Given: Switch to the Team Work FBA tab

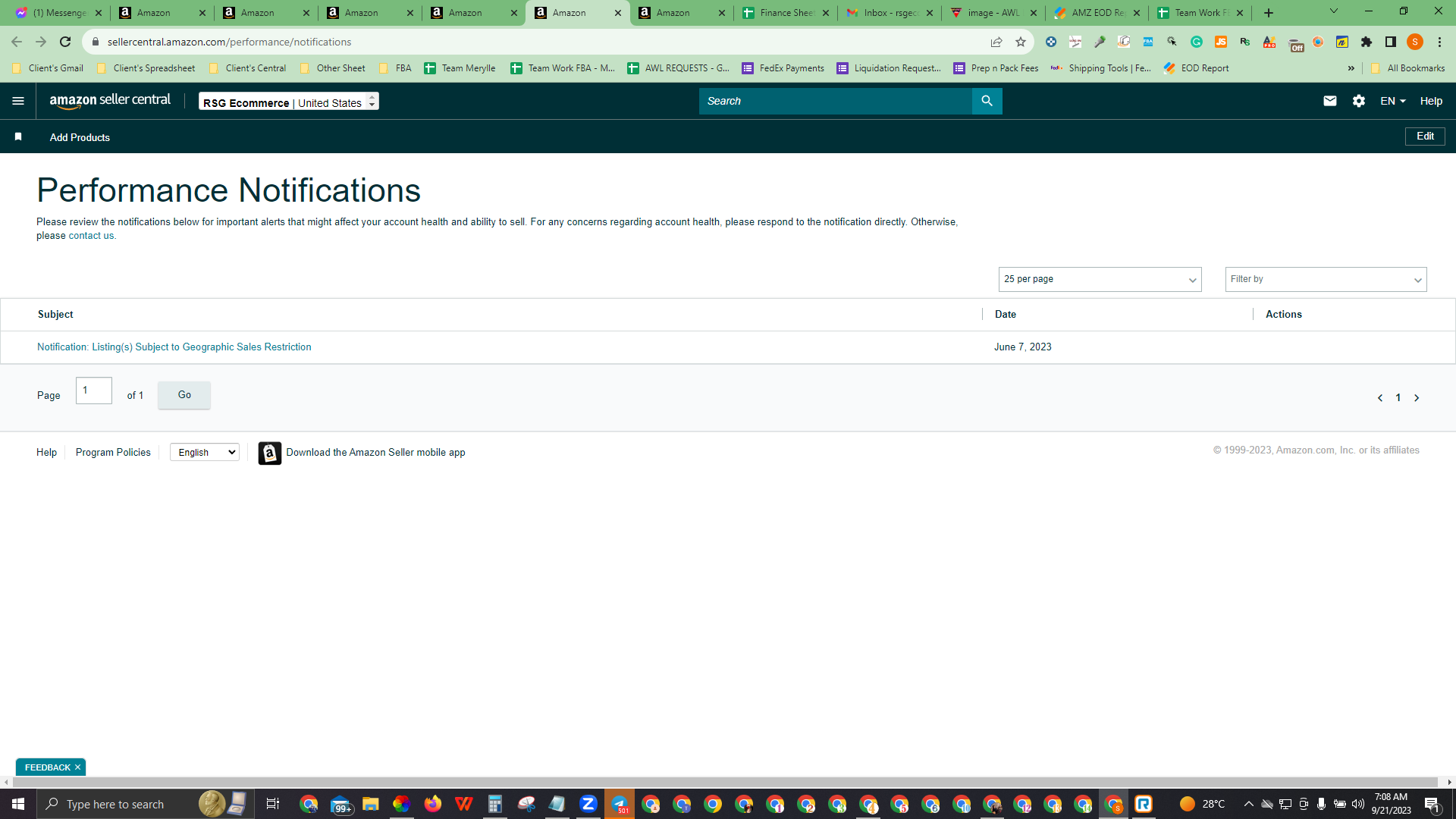Looking at the screenshot, I should 1201,13.
